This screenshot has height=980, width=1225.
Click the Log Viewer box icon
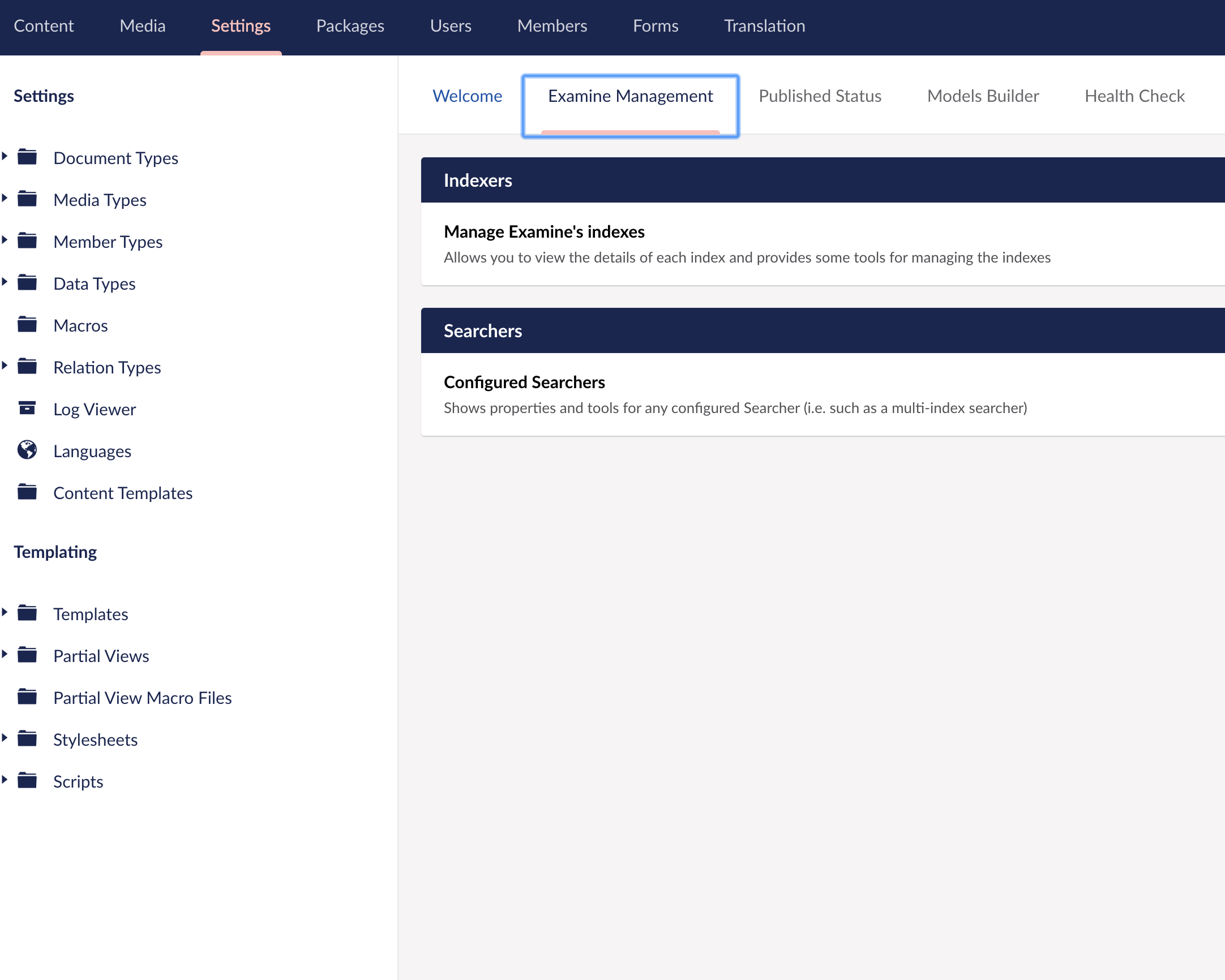(27, 408)
